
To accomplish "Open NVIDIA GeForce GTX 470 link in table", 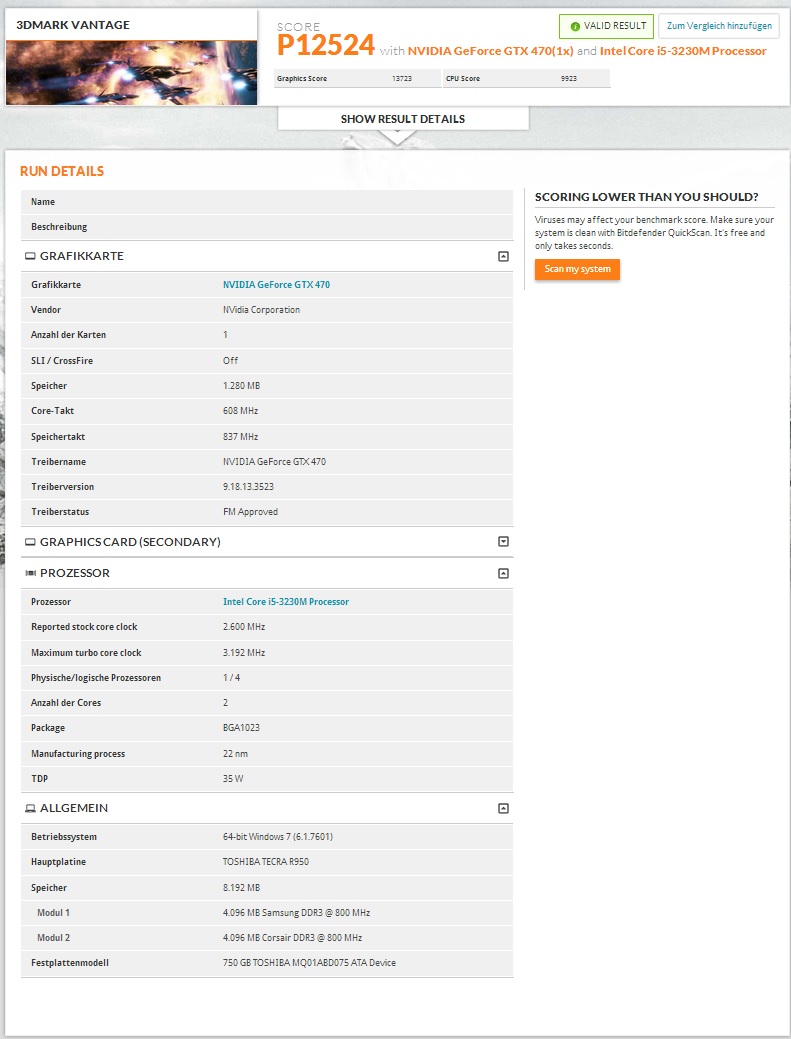I will (276, 285).
